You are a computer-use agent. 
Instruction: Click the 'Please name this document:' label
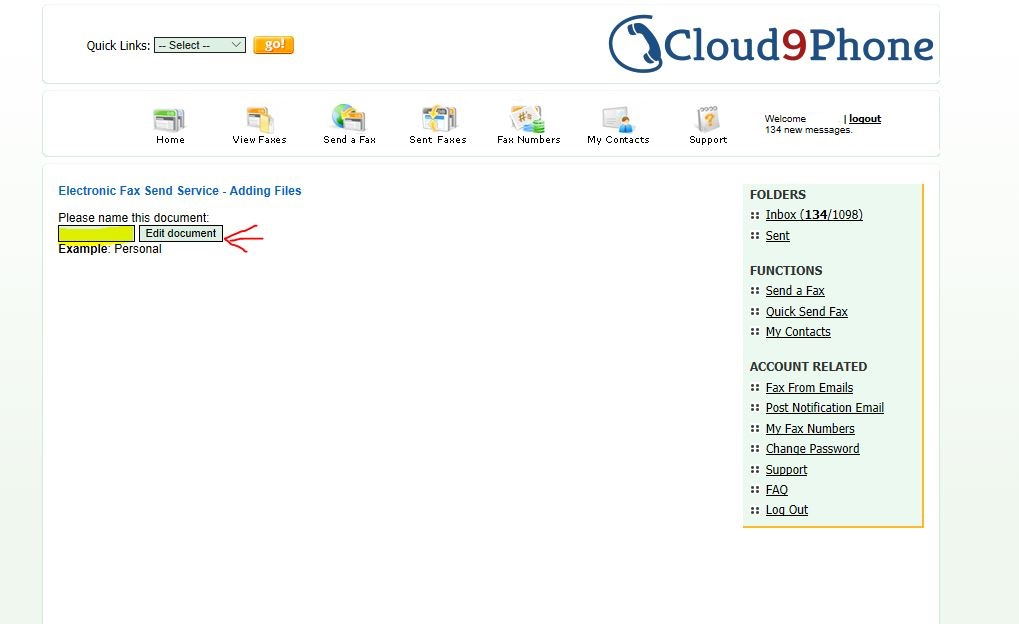134,218
